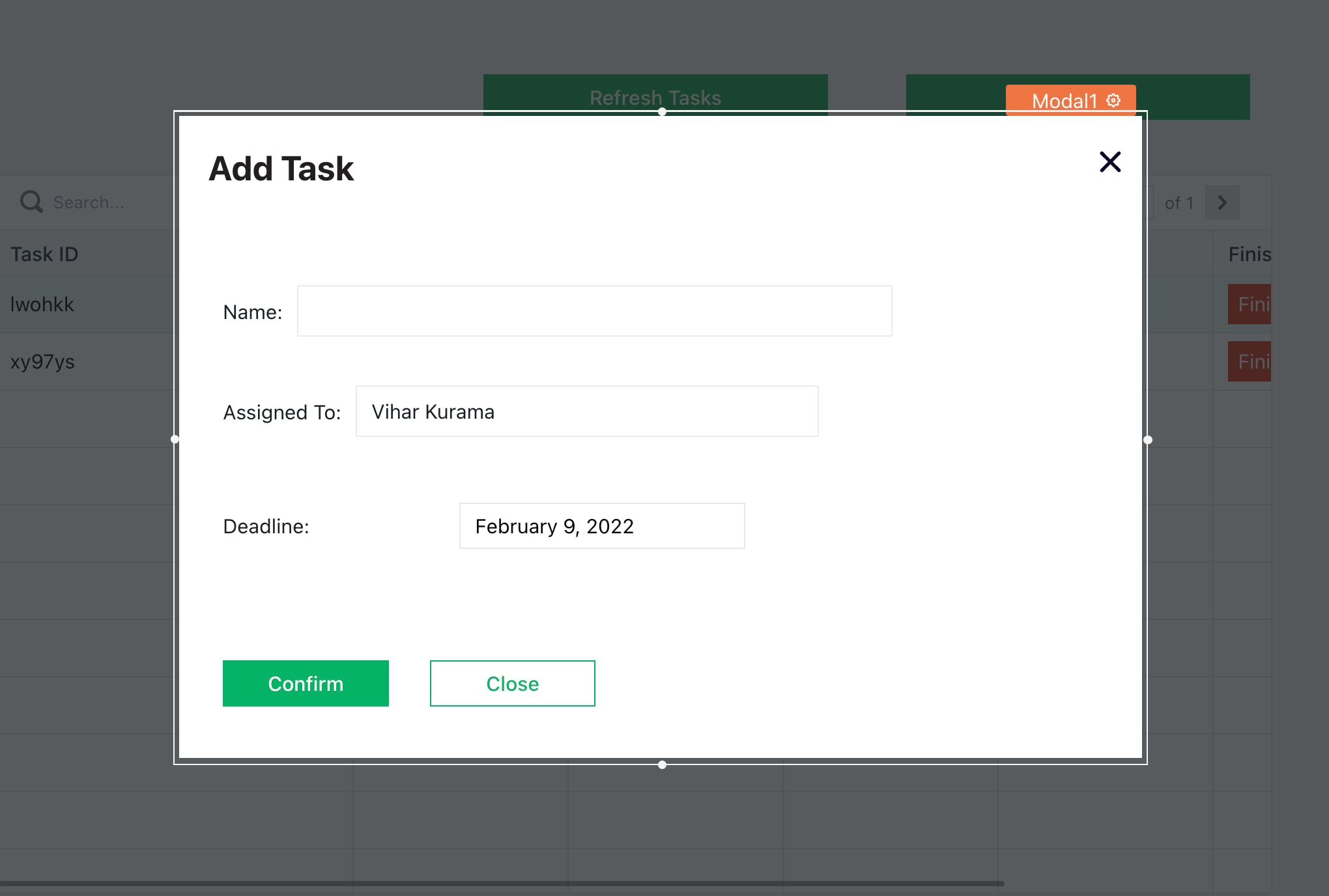Click the bottom resize handle of modal

[x=662, y=764]
